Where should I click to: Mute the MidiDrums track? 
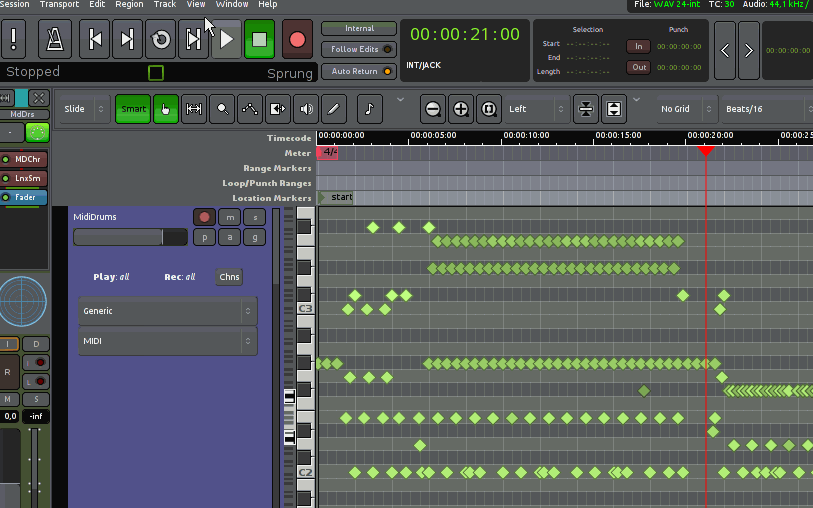230,217
